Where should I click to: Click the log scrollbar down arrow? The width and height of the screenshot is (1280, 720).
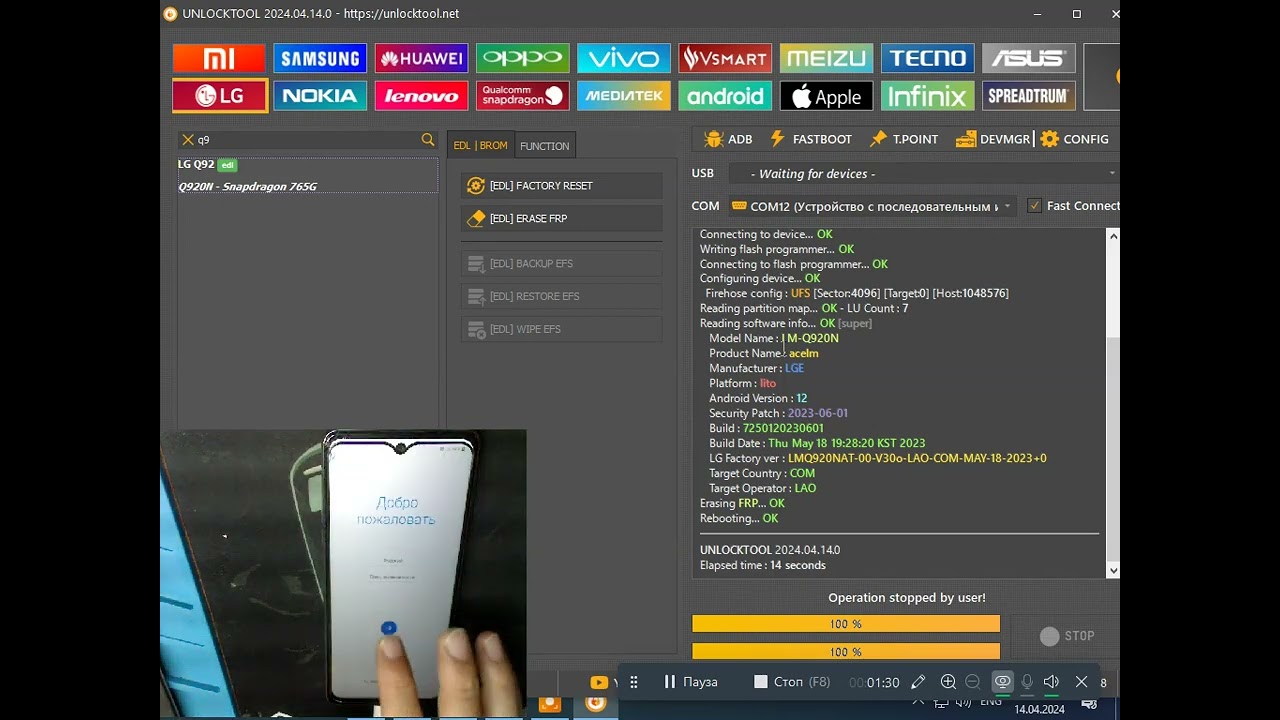pos(1113,570)
